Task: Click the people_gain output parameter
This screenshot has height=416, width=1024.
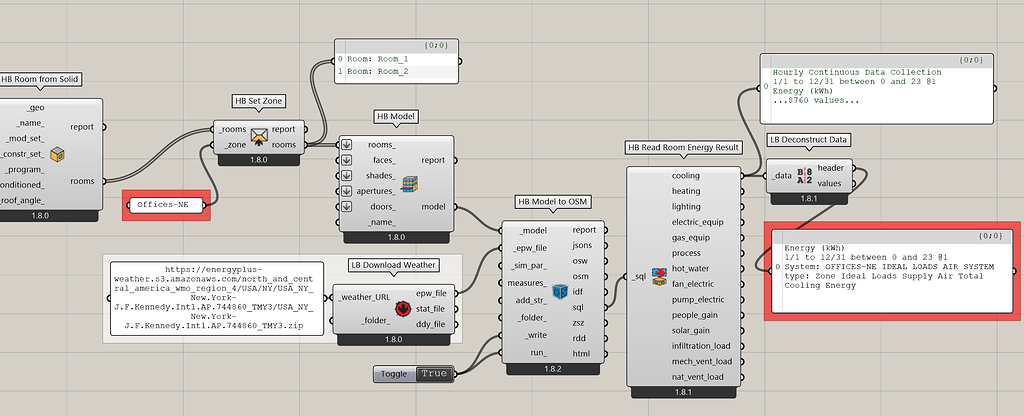Action: tap(695, 315)
